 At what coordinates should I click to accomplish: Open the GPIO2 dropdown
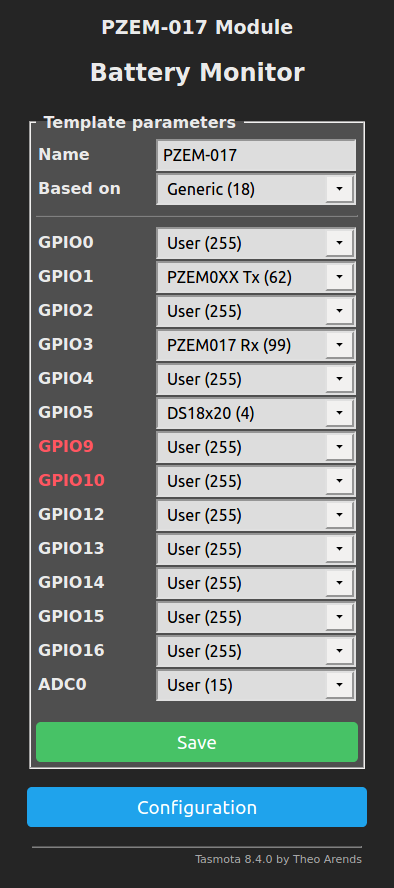pyautogui.click(x=256, y=311)
